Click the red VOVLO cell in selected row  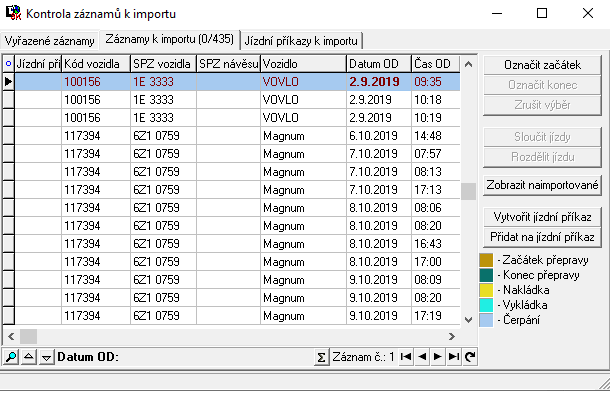pos(303,82)
